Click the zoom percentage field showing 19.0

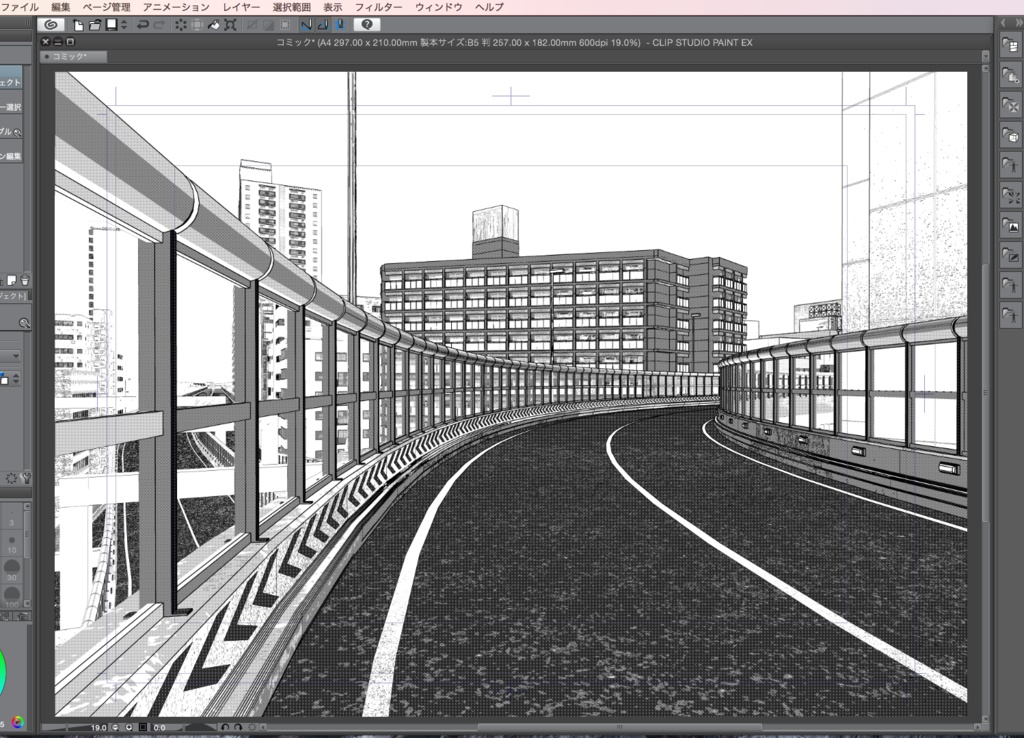click(100, 726)
